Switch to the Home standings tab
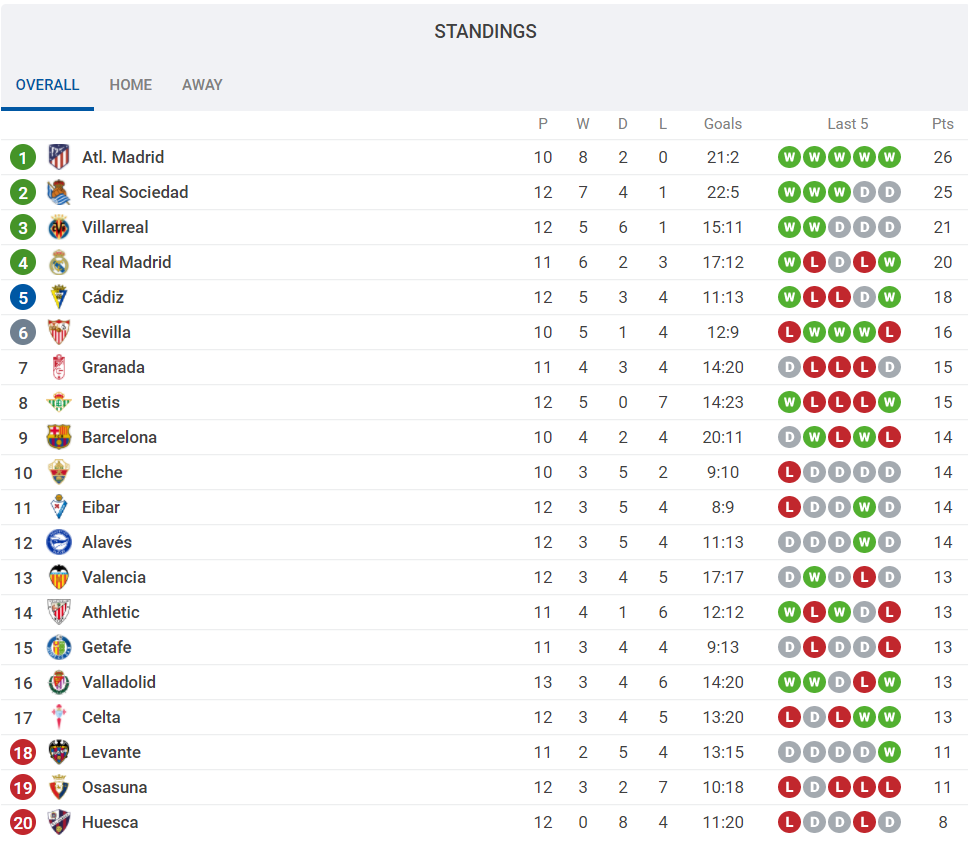 [131, 85]
